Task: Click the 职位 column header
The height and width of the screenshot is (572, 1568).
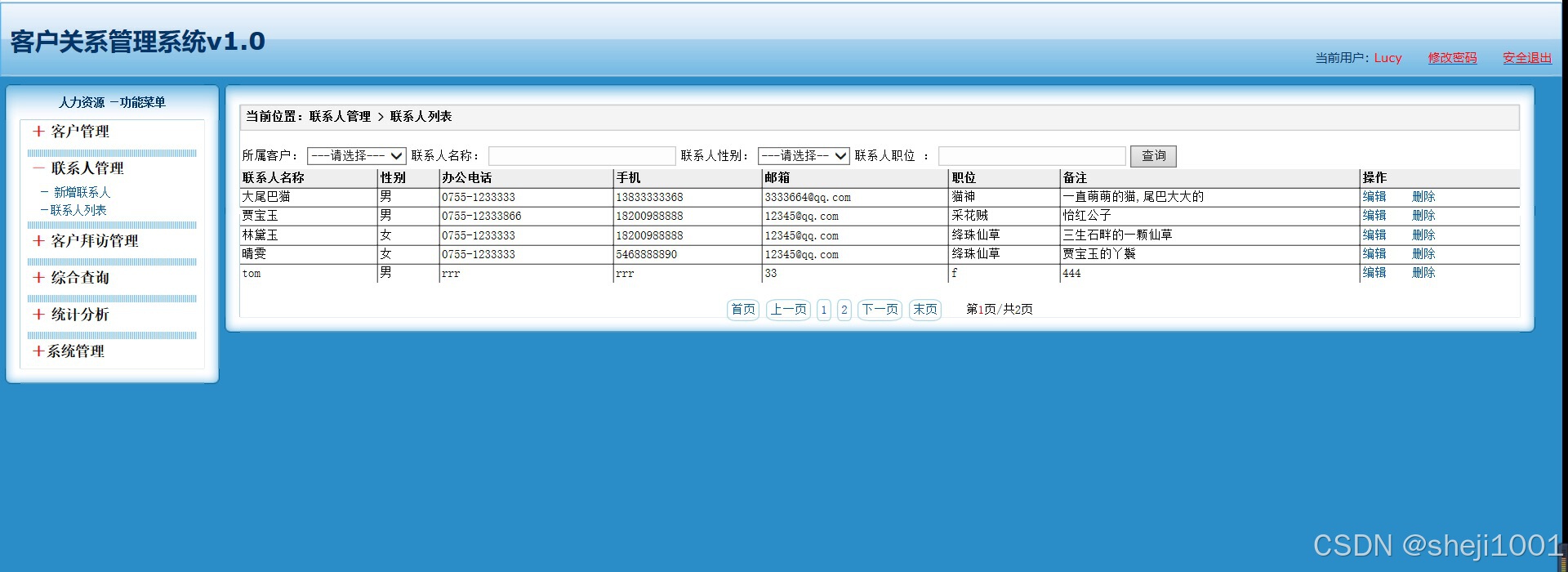Action: pyautogui.click(x=964, y=178)
